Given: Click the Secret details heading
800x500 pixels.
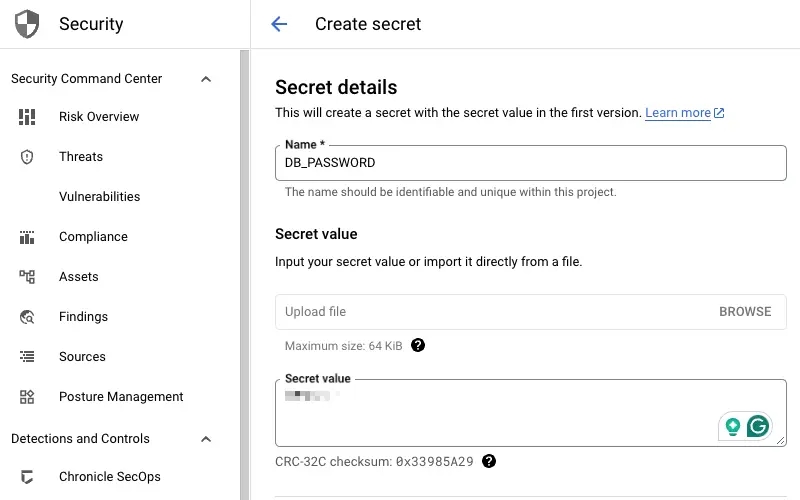Looking at the screenshot, I should [336, 87].
